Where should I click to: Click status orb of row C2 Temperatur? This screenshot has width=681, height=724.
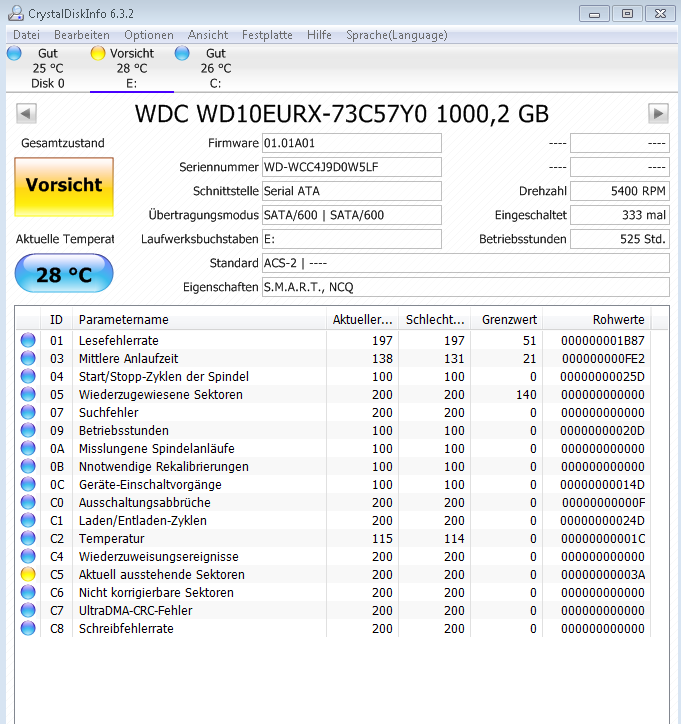[x=28, y=538]
